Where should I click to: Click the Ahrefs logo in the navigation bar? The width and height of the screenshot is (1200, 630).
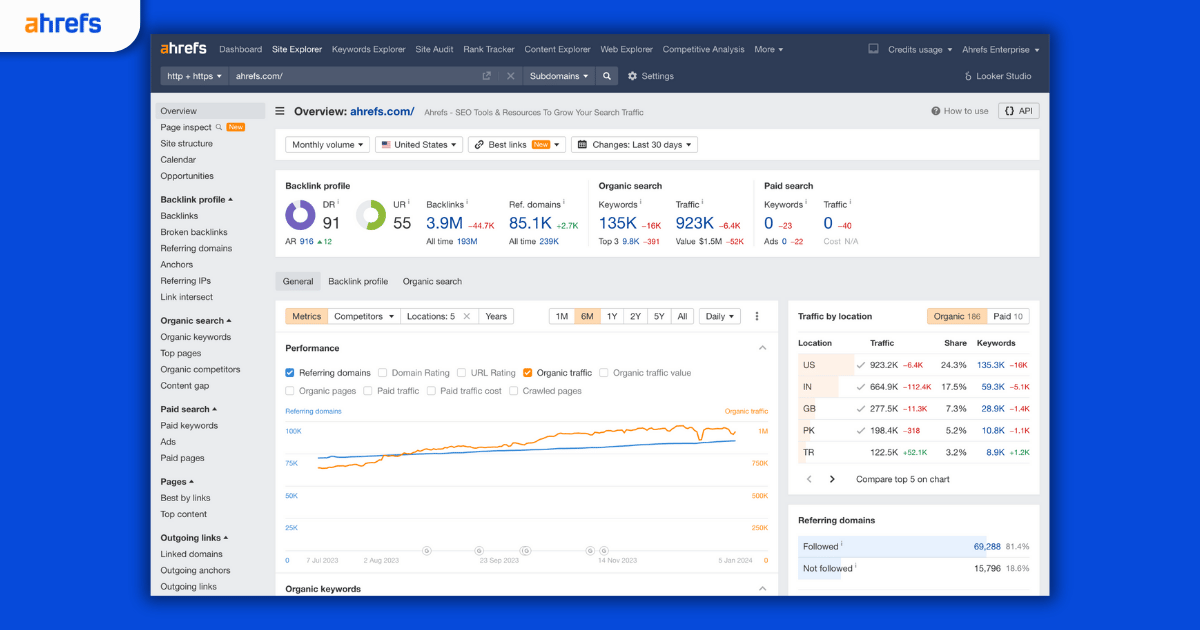(x=184, y=49)
